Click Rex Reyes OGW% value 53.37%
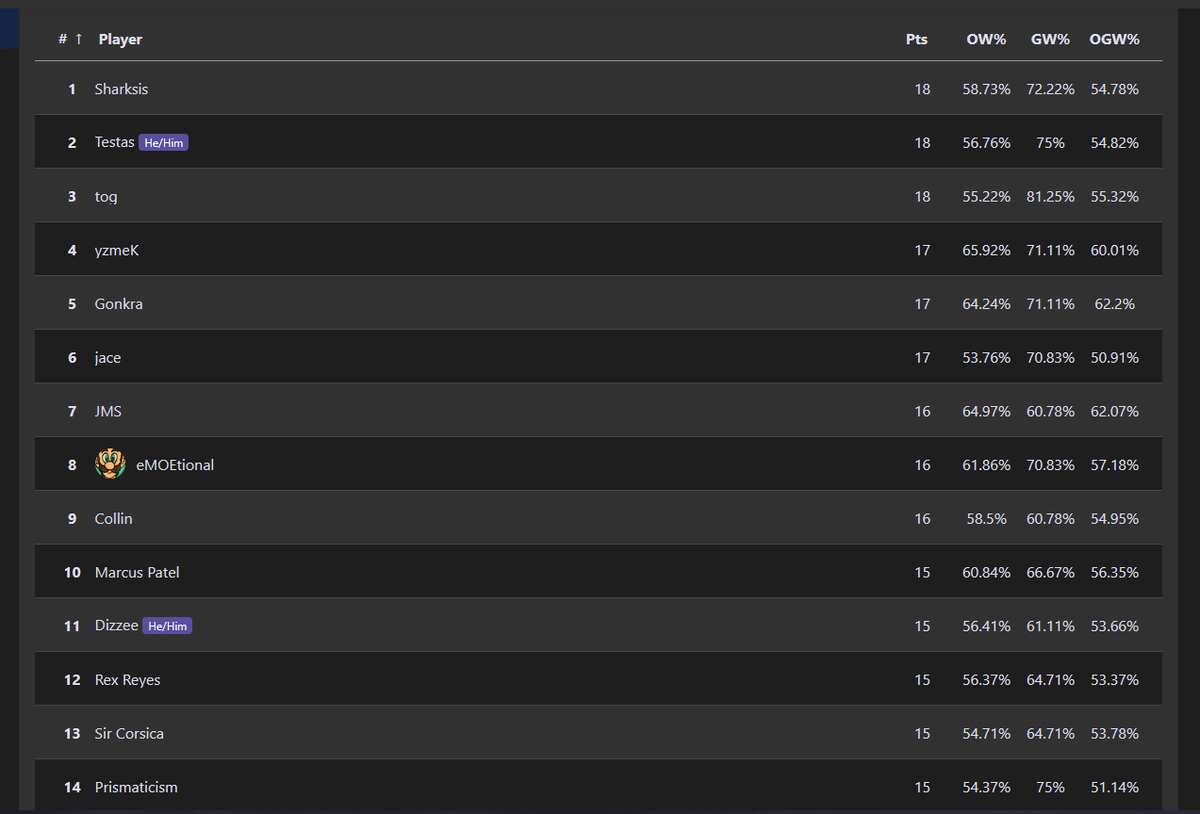Viewport: 1200px width, 814px height. click(1114, 680)
